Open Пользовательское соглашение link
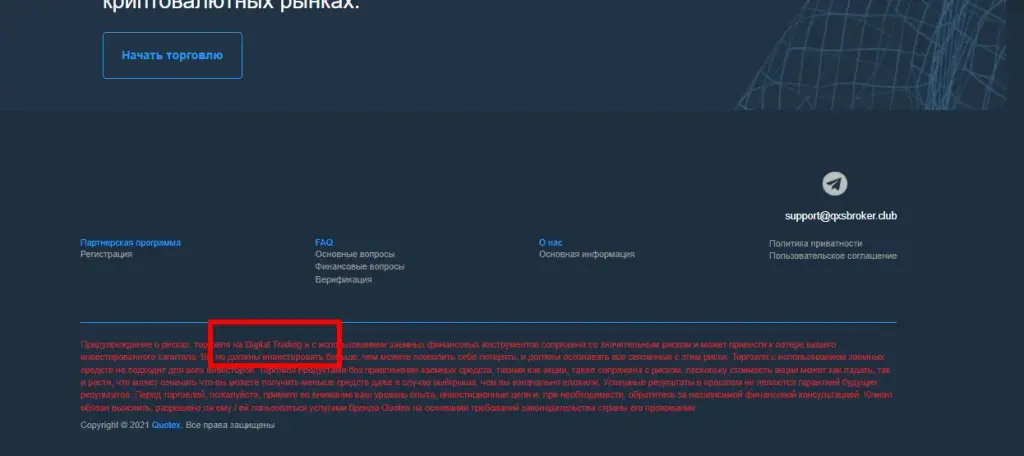1024x456 pixels. (x=833, y=256)
